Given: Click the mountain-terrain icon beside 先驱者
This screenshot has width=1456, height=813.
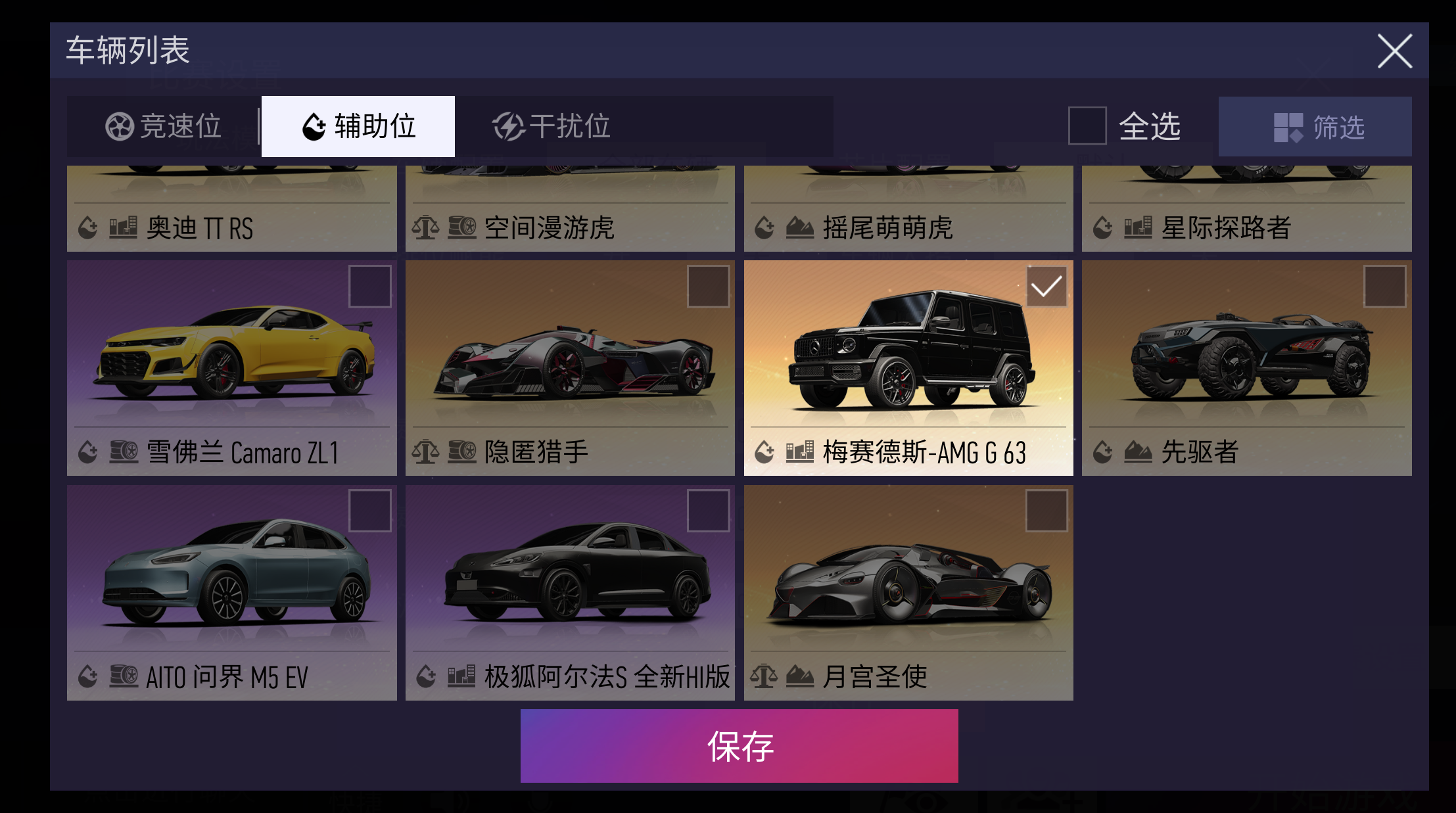Looking at the screenshot, I should (x=1138, y=452).
